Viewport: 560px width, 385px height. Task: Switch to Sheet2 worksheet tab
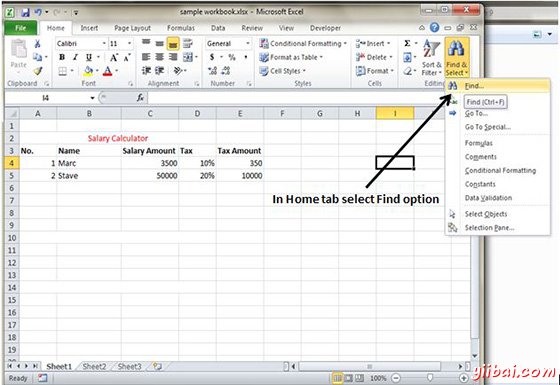pos(94,366)
